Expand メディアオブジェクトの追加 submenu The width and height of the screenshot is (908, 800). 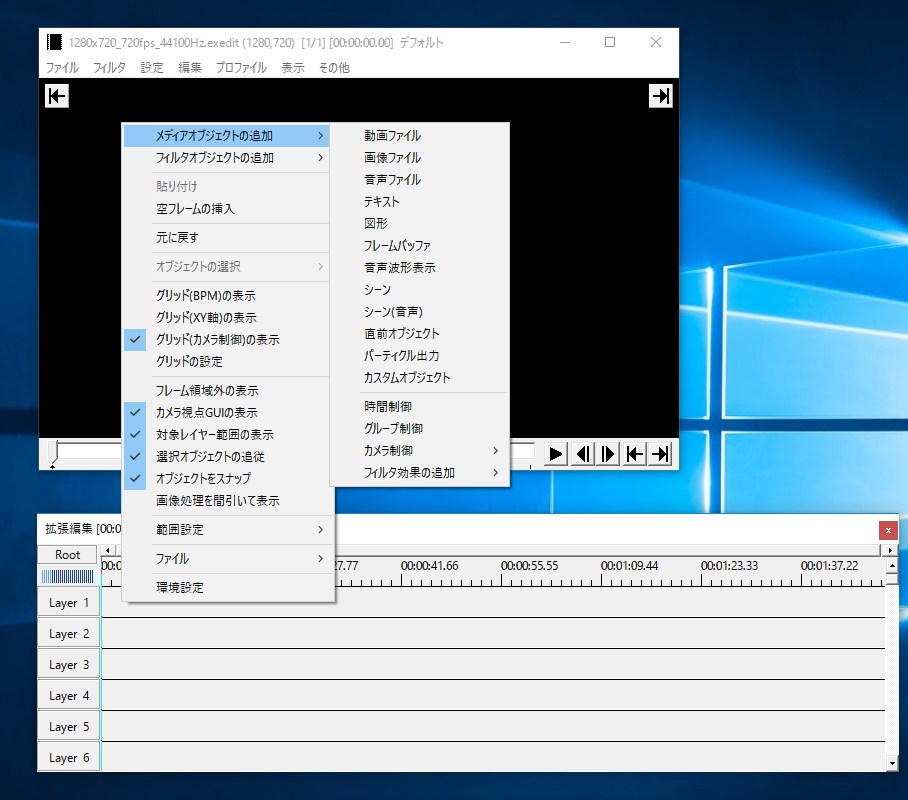(x=226, y=136)
